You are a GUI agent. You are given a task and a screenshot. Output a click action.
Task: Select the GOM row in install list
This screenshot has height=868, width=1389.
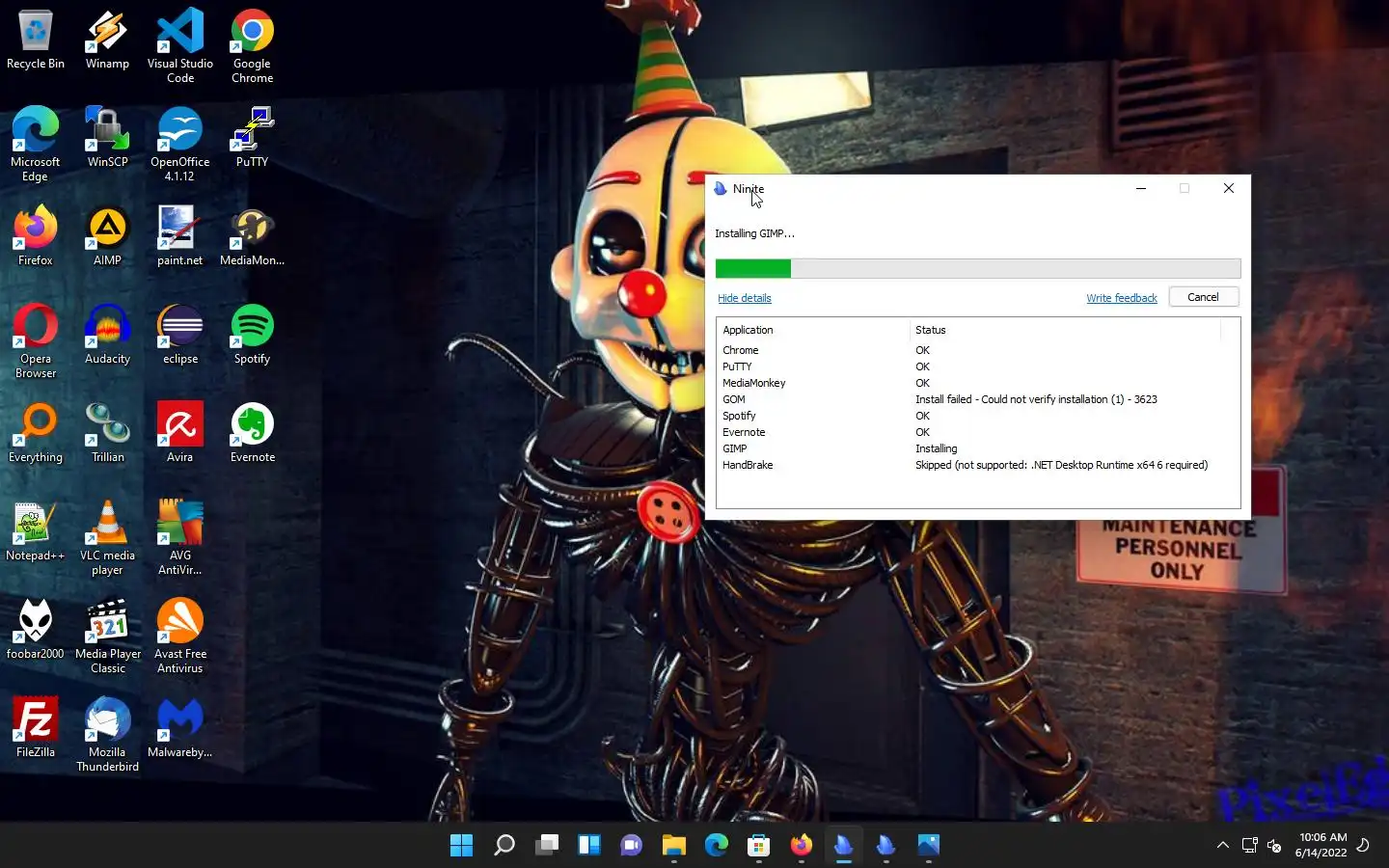click(x=978, y=399)
